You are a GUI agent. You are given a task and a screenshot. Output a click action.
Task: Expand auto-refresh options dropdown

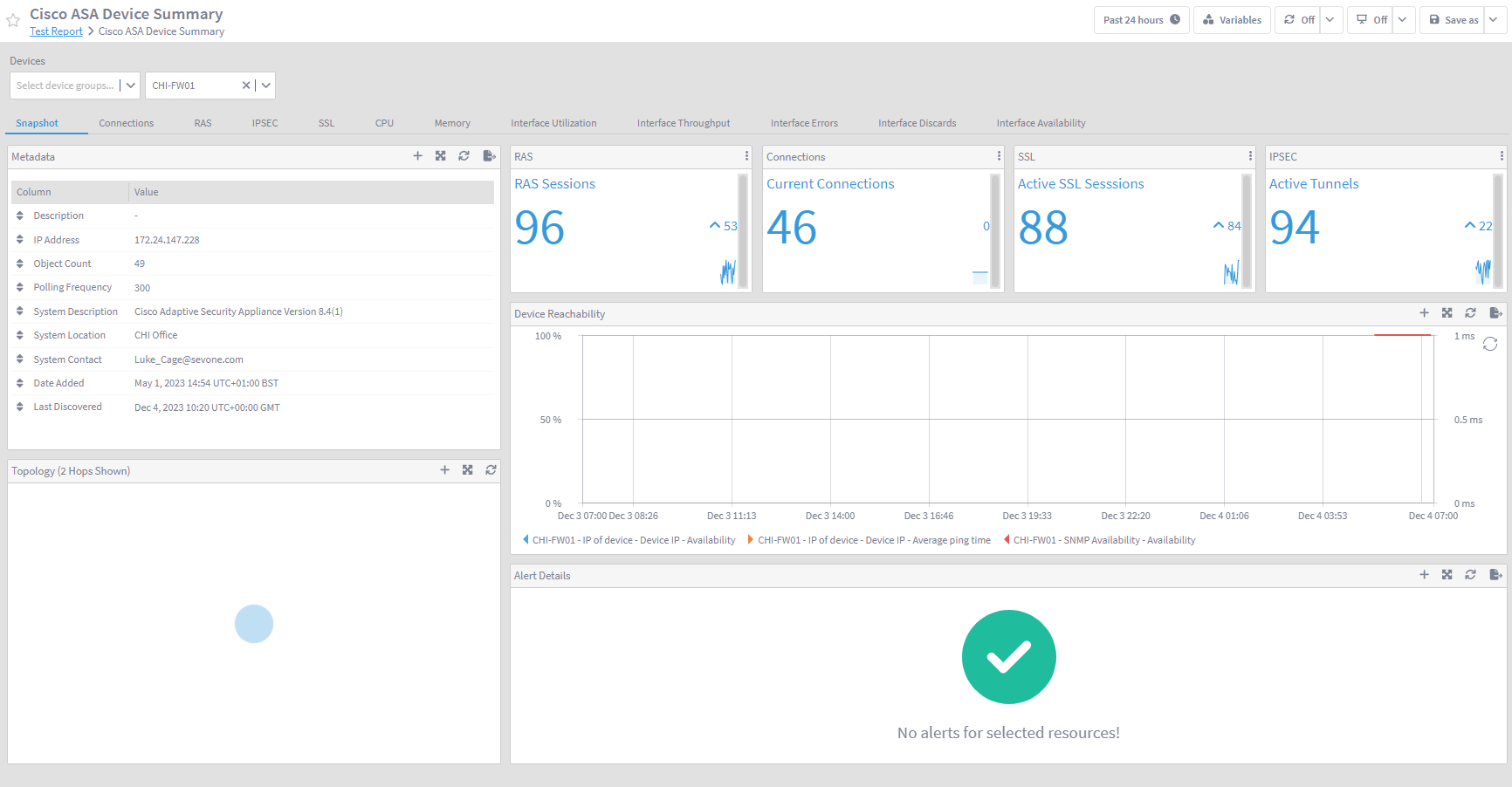pos(1330,20)
